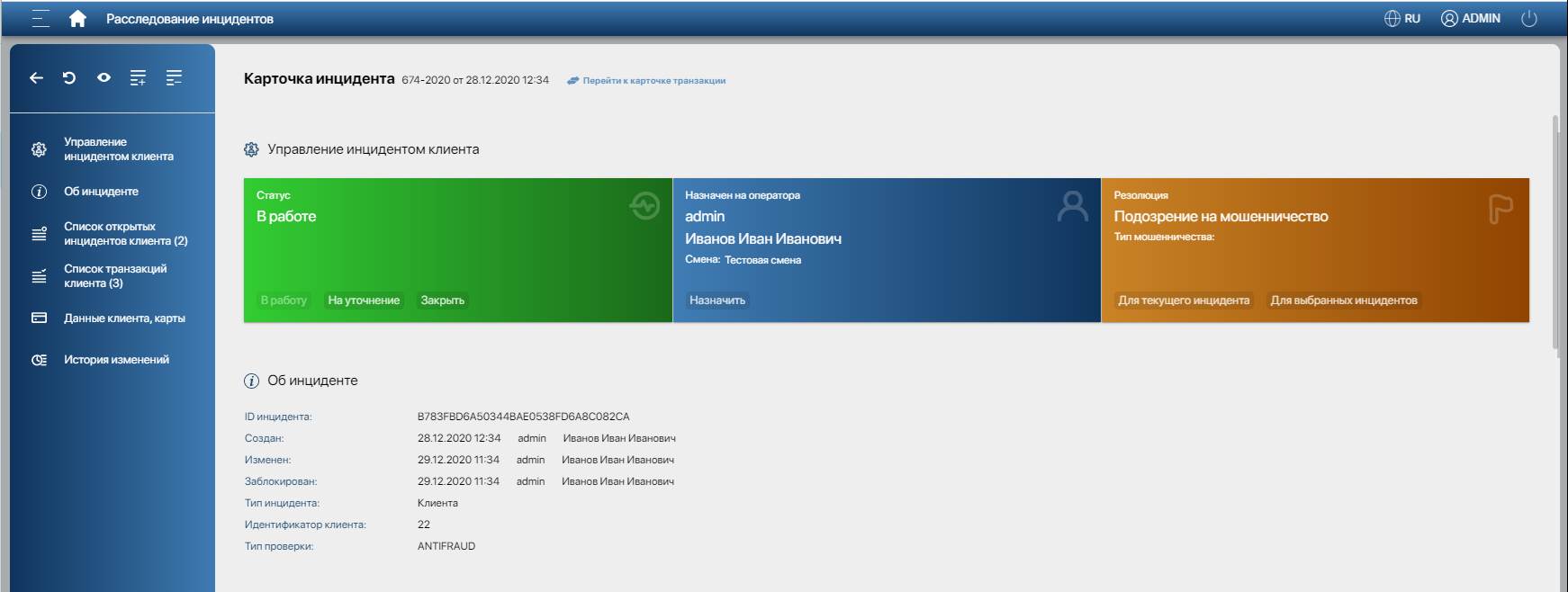Open Данные клиента, карты in sidebar
This screenshot has height=592, width=1568.
coord(124,318)
